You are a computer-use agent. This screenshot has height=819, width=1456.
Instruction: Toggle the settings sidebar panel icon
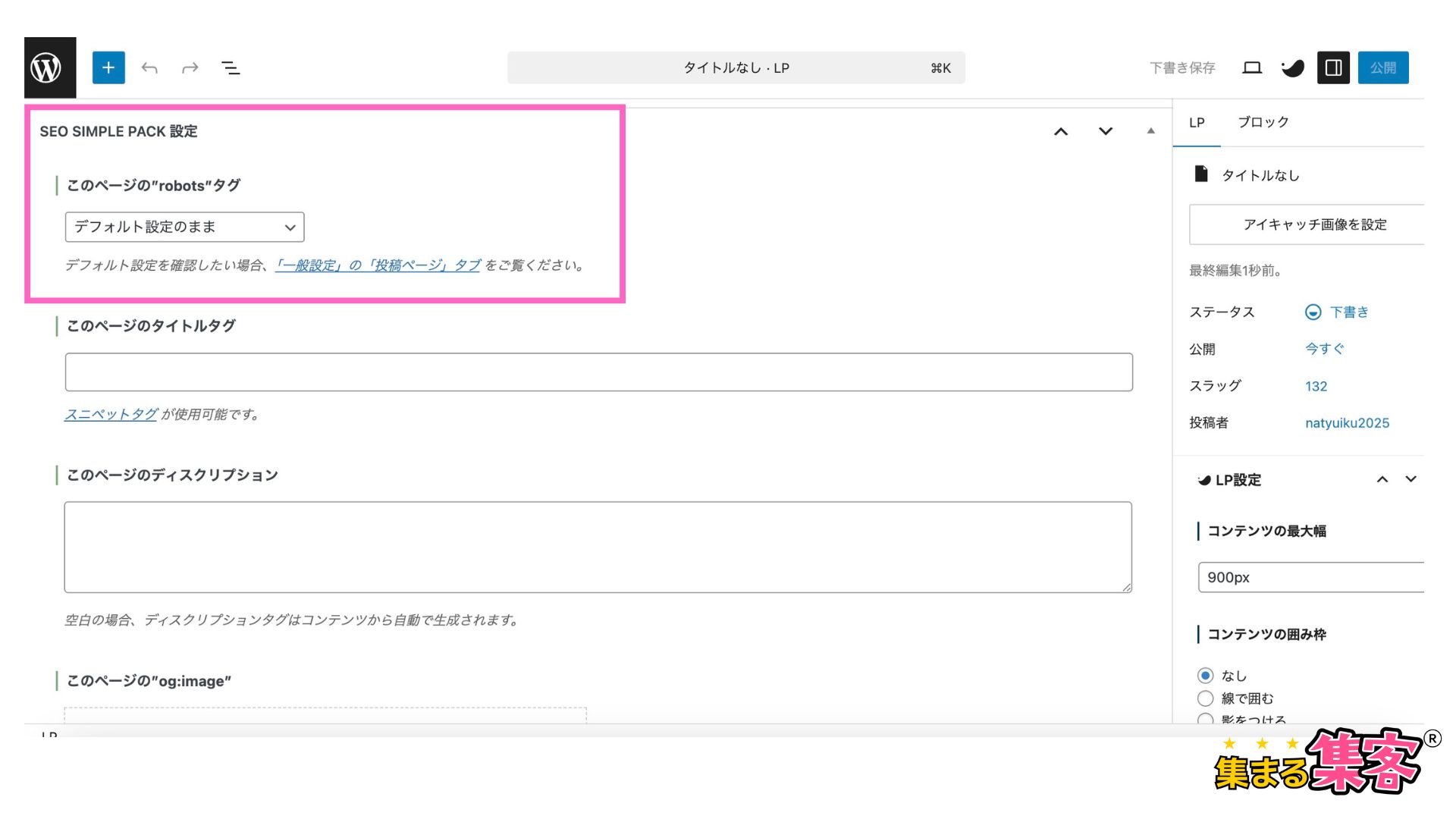click(x=1333, y=68)
